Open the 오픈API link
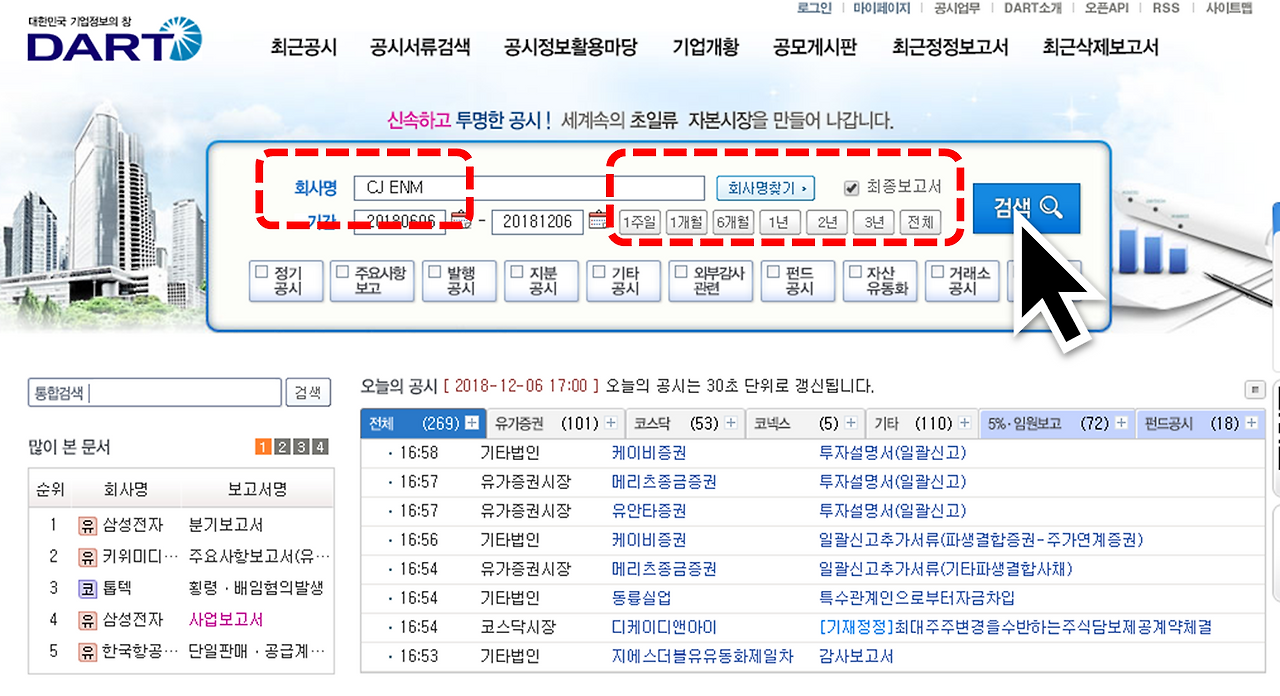Image resolution: width=1280 pixels, height=696 pixels. [x=1107, y=8]
